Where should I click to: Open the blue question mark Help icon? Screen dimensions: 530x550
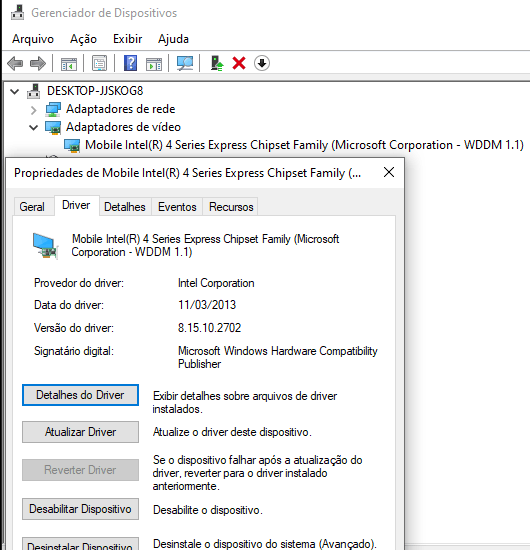130,63
